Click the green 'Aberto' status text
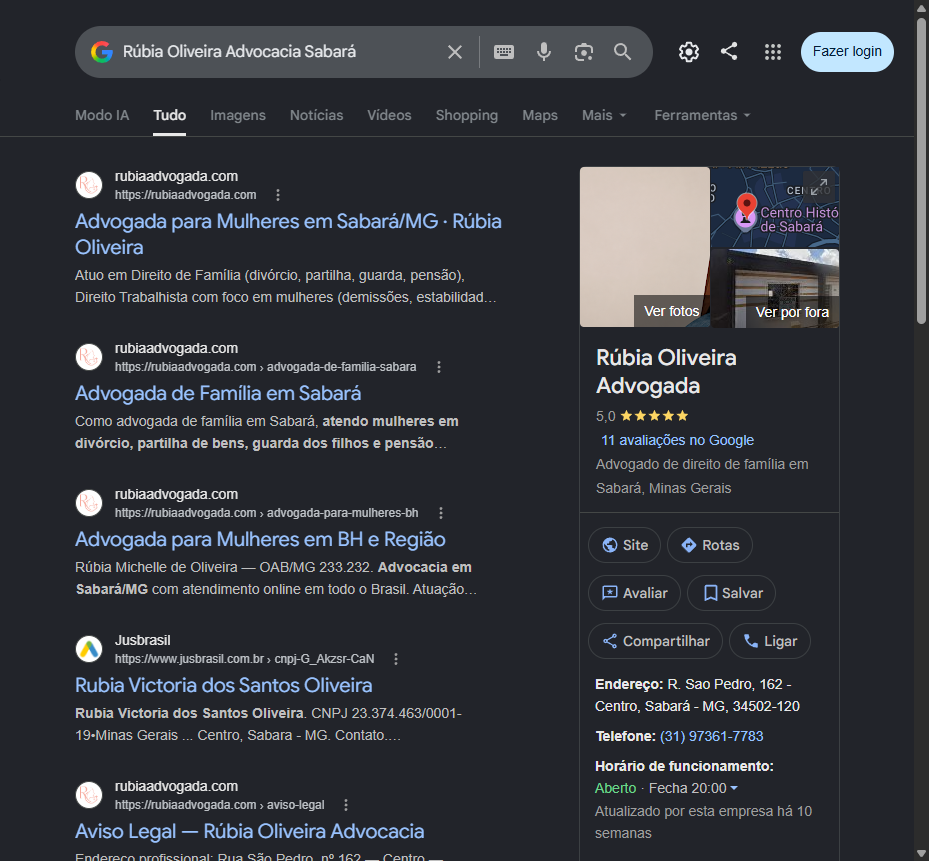This screenshot has width=929, height=861. coord(615,788)
